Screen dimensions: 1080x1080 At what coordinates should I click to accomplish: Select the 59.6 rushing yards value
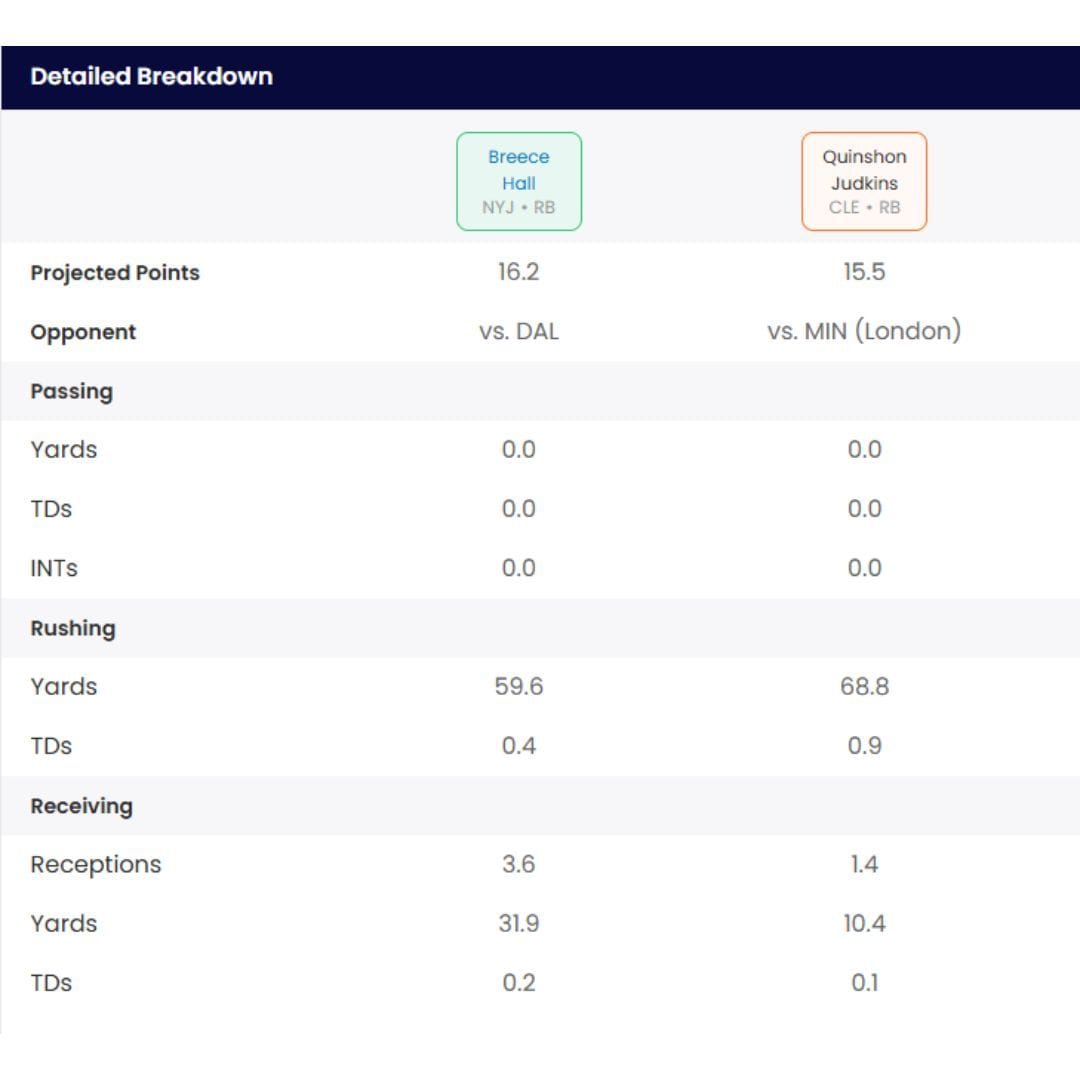point(518,686)
